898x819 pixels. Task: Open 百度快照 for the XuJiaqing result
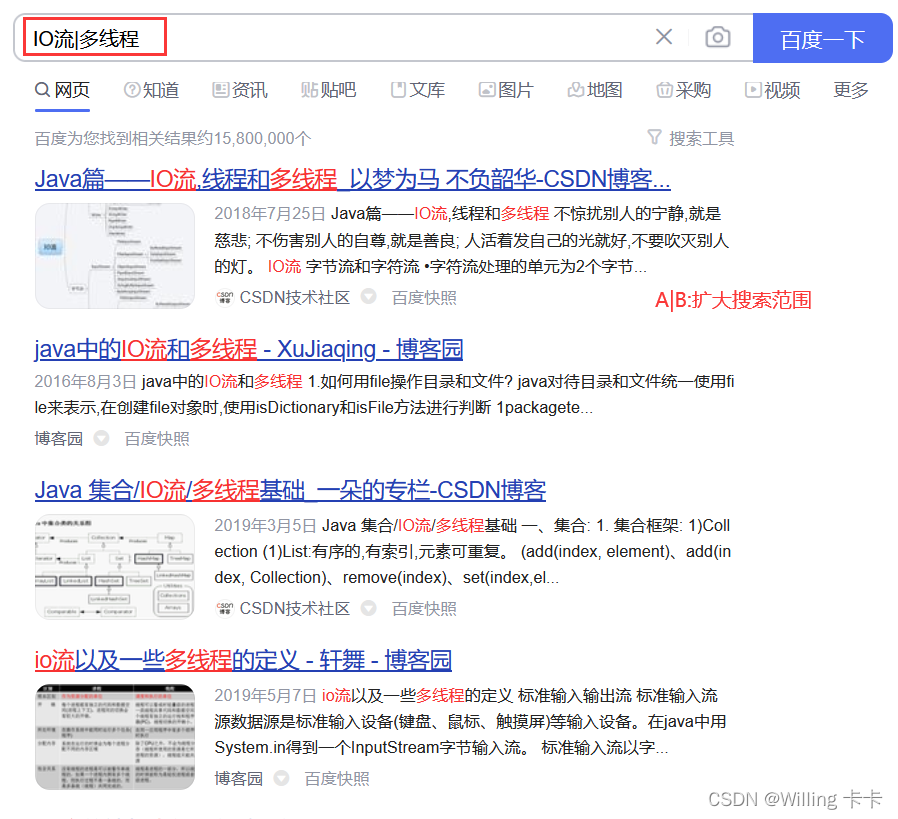tap(157, 439)
